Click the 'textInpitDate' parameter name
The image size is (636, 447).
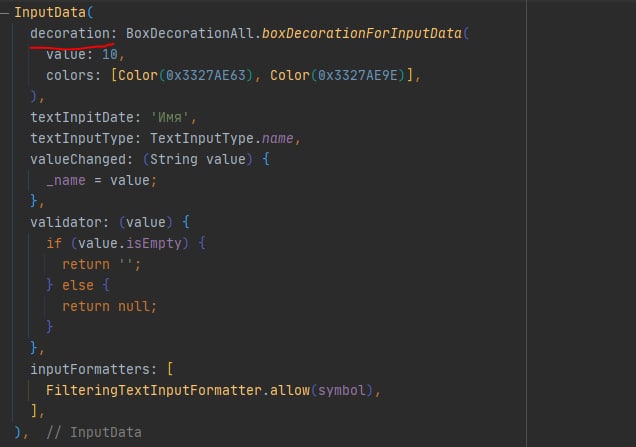pyautogui.click(x=82, y=117)
